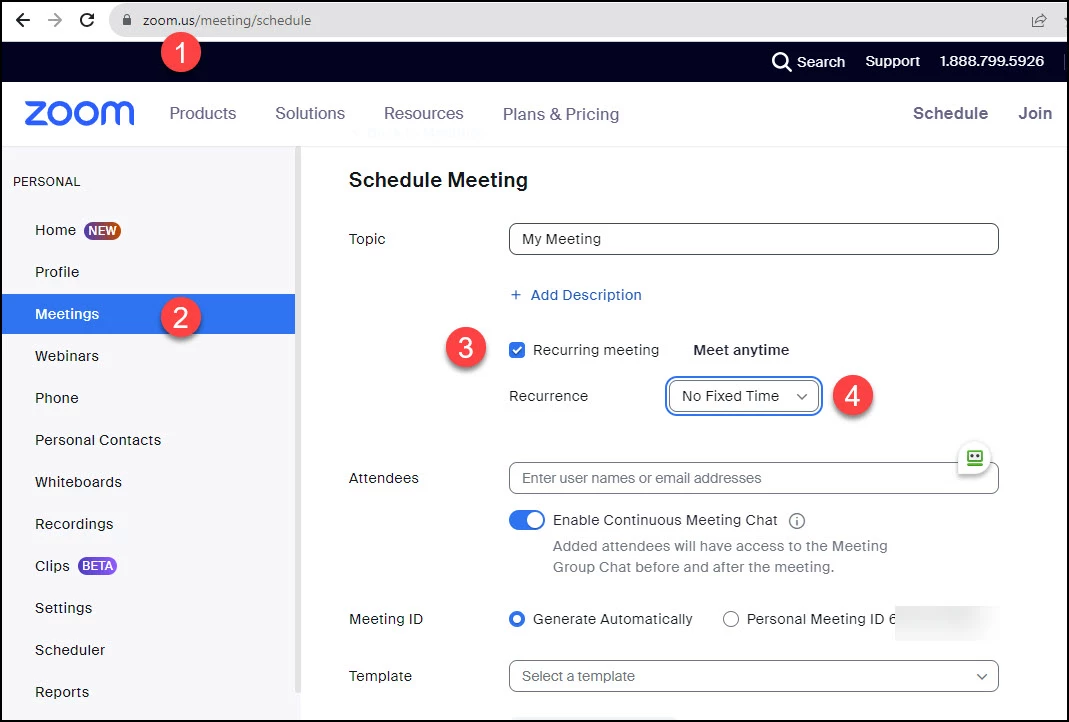Open Scheduler in the sidebar
This screenshot has width=1069, height=722.
(x=70, y=650)
